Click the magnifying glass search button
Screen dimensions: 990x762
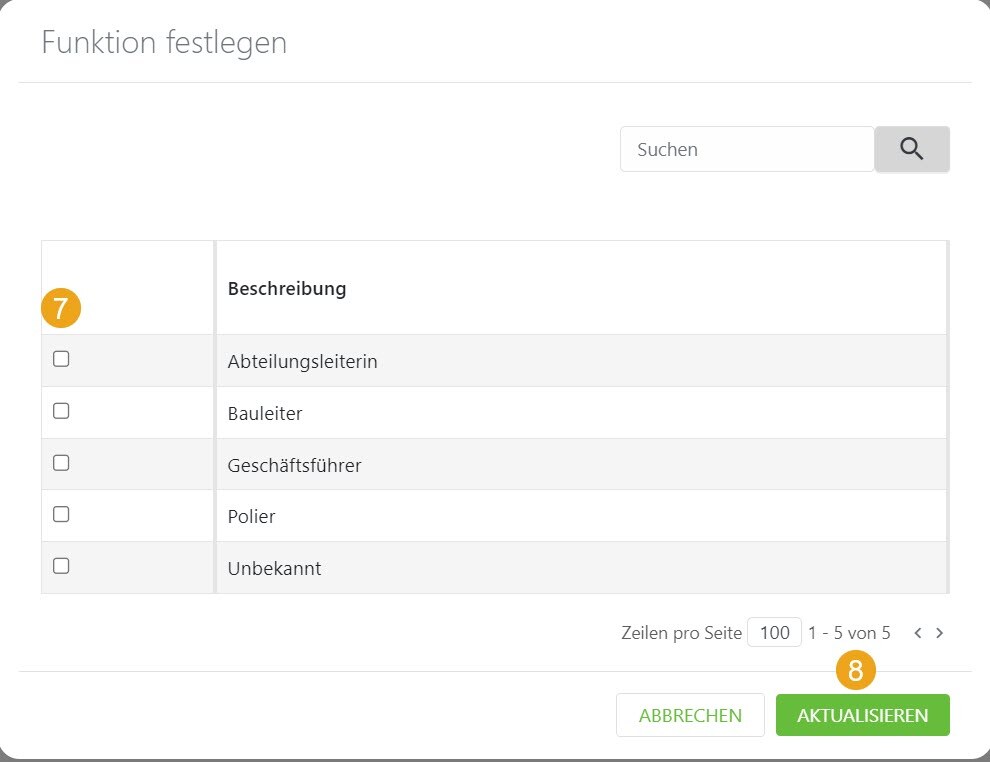coord(912,149)
